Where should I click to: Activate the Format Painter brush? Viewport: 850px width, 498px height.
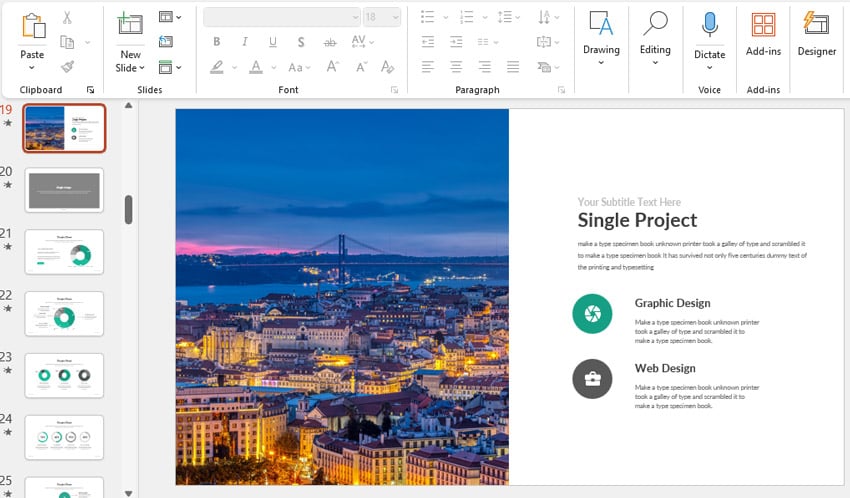coord(67,67)
